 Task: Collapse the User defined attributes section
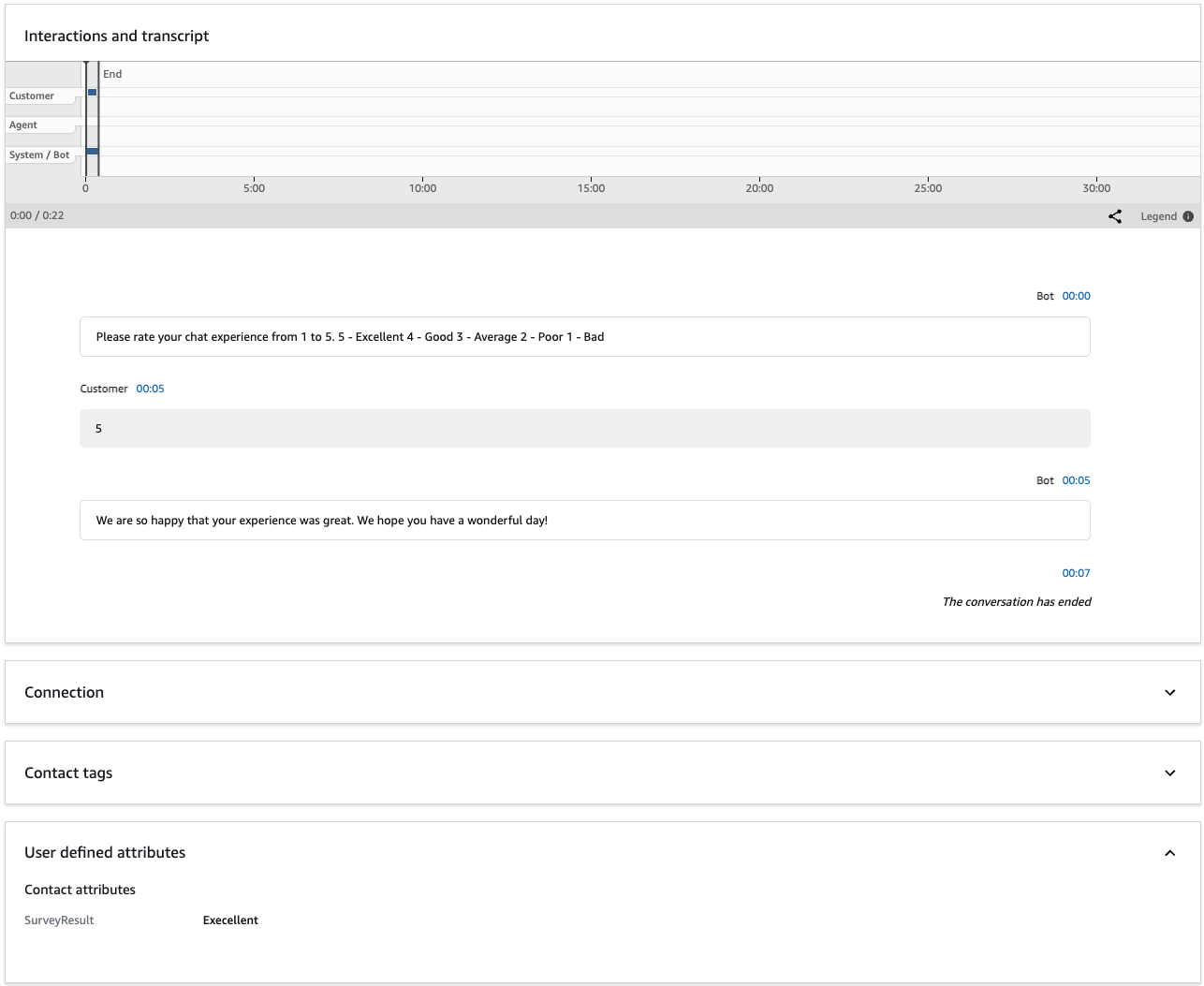tap(1168, 853)
